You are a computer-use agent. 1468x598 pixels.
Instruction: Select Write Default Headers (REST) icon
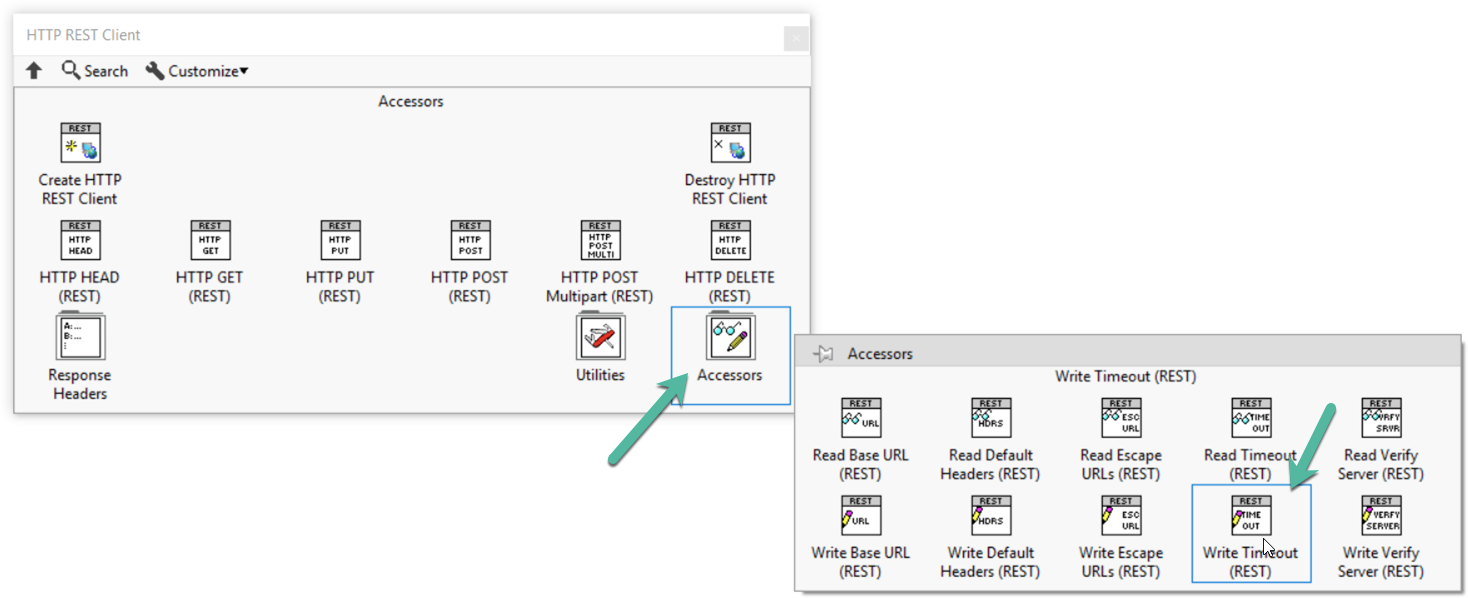tap(991, 515)
